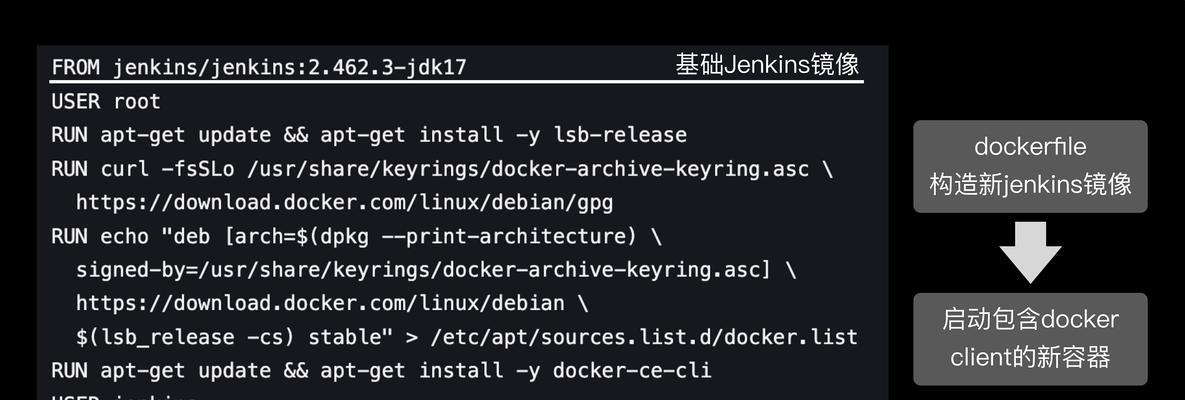This screenshot has width=1185, height=400.
Task: Click the curl -fsSLo keyring line
Action: (x=442, y=169)
